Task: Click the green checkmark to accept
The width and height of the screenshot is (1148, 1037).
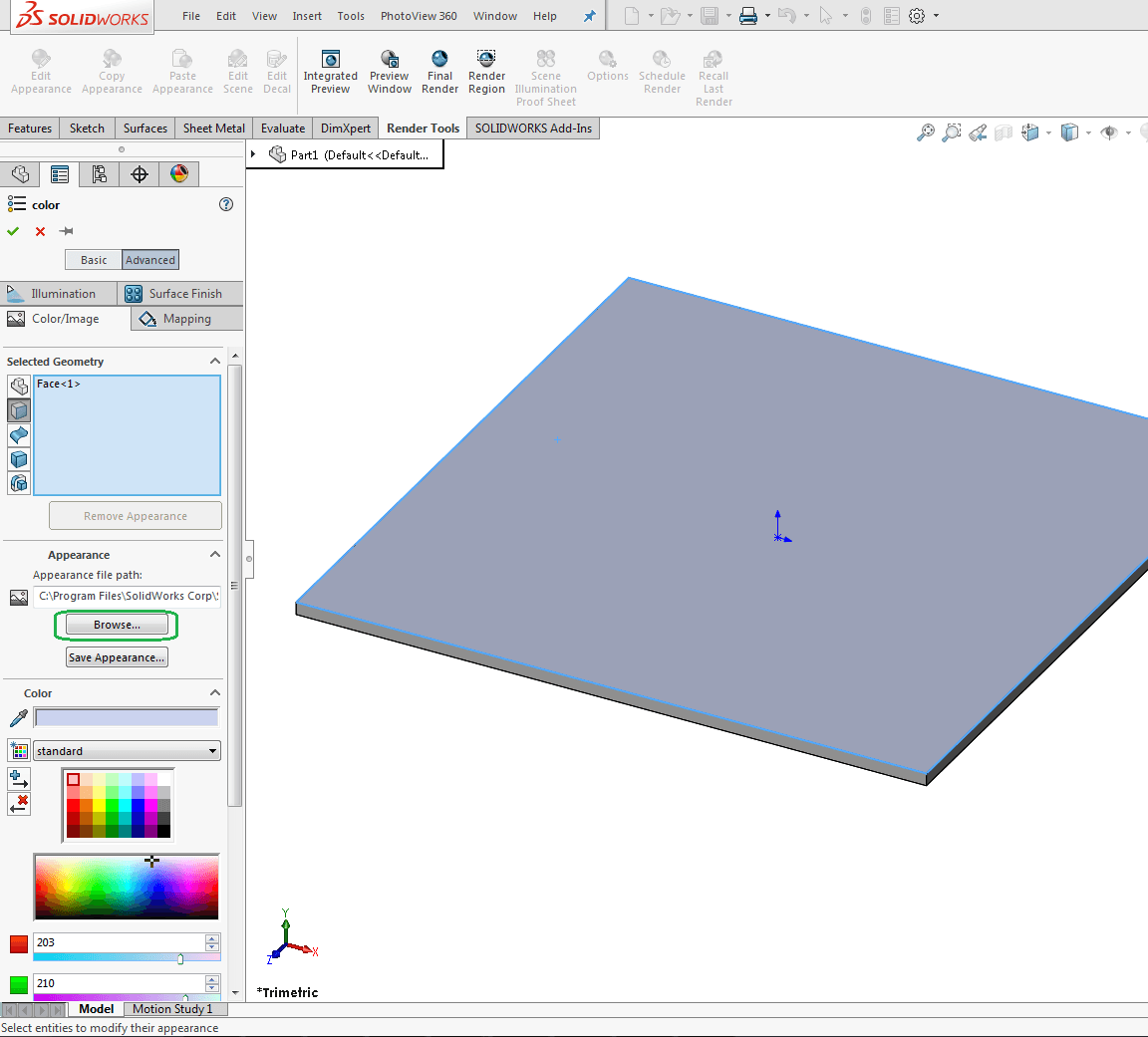Action: click(x=13, y=231)
